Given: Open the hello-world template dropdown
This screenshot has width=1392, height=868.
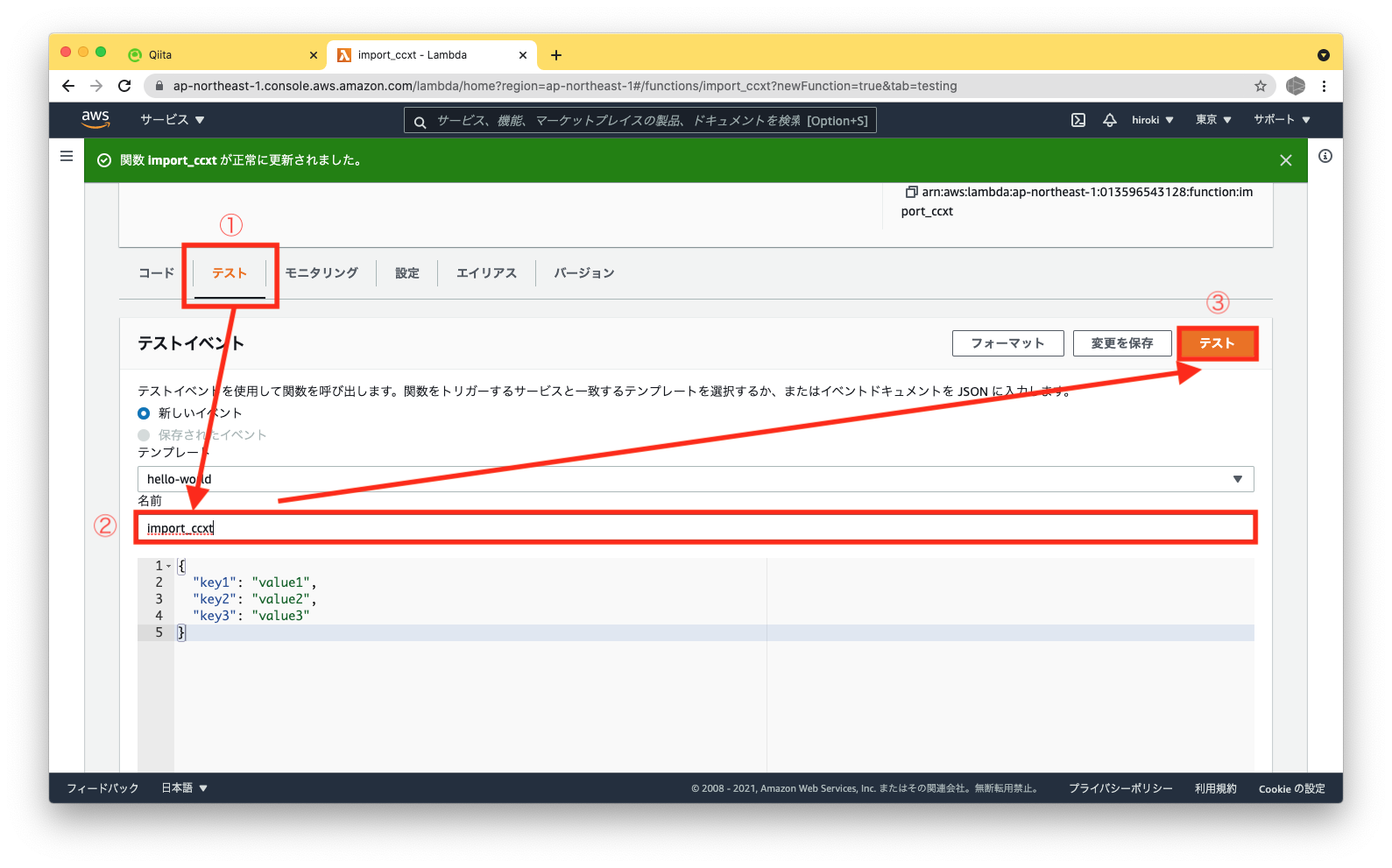Looking at the screenshot, I should tap(696, 479).
